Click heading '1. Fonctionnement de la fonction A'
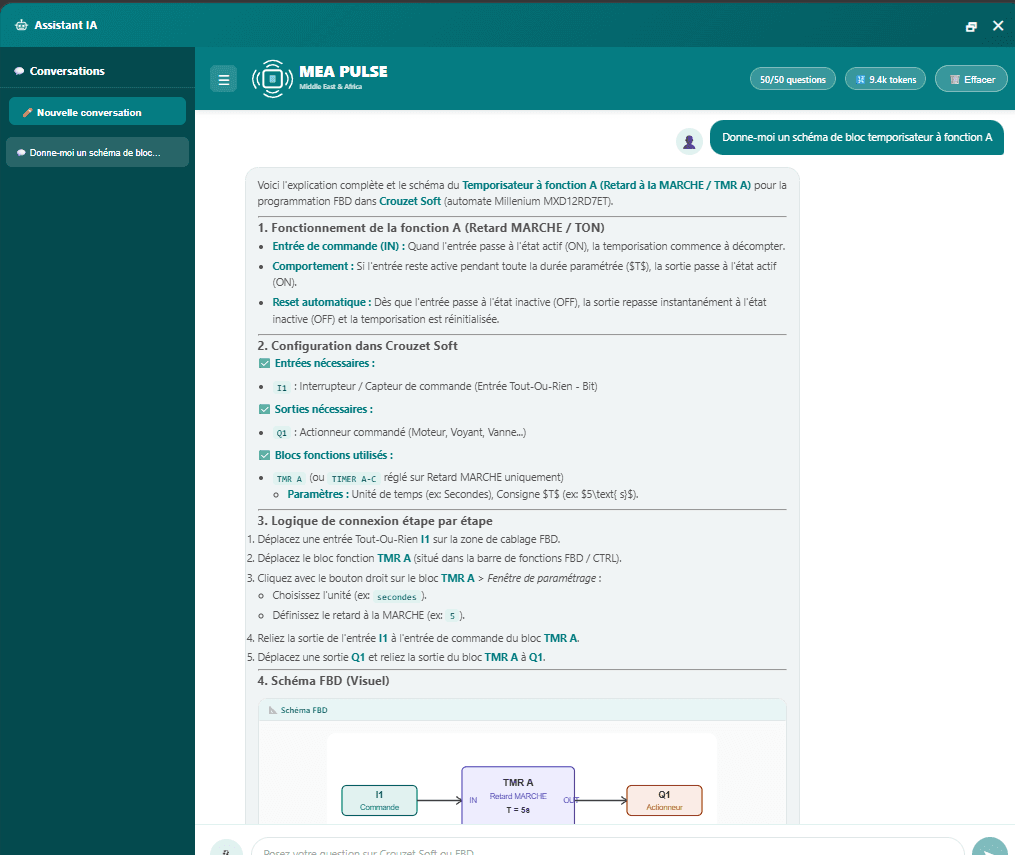This screenshot has width=1015, height=855. pyautogui.click(x=430, y=228)
